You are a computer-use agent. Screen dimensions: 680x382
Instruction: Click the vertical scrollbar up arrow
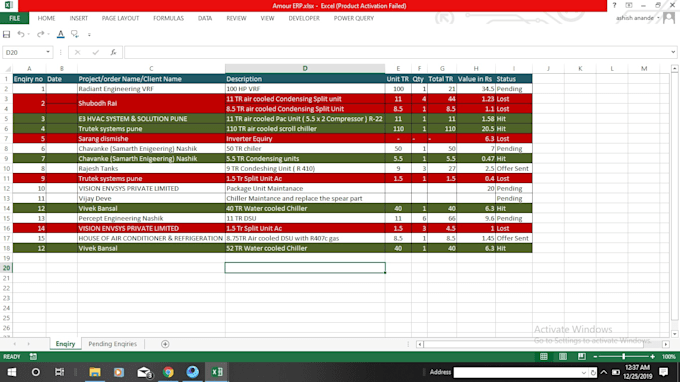[674, 69]
